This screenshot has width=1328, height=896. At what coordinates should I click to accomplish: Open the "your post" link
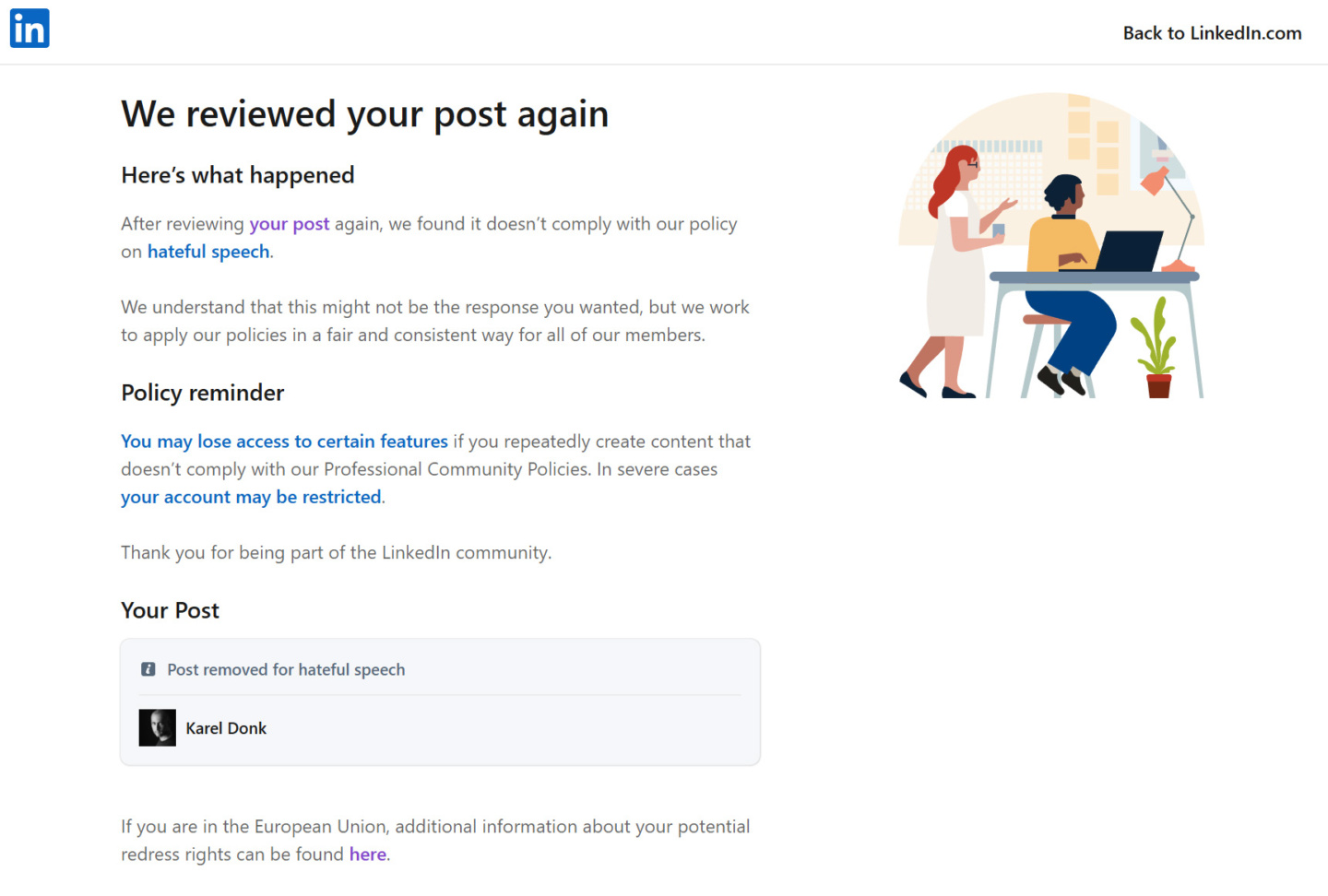[289, 224]
